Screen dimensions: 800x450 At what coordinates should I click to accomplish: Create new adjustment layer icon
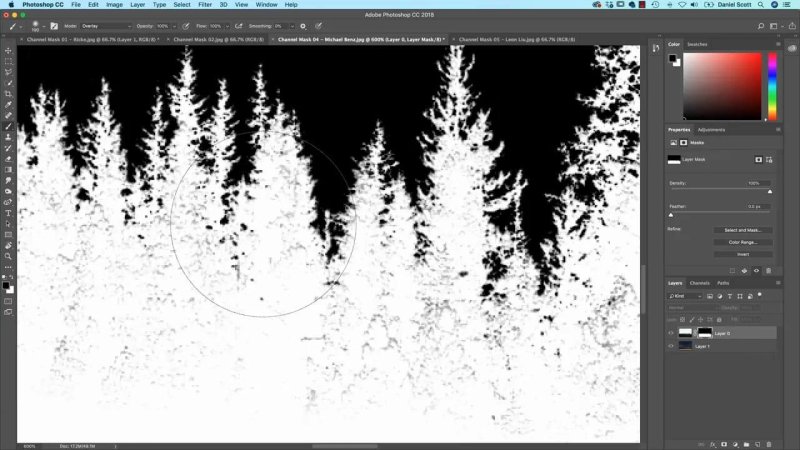735,444
